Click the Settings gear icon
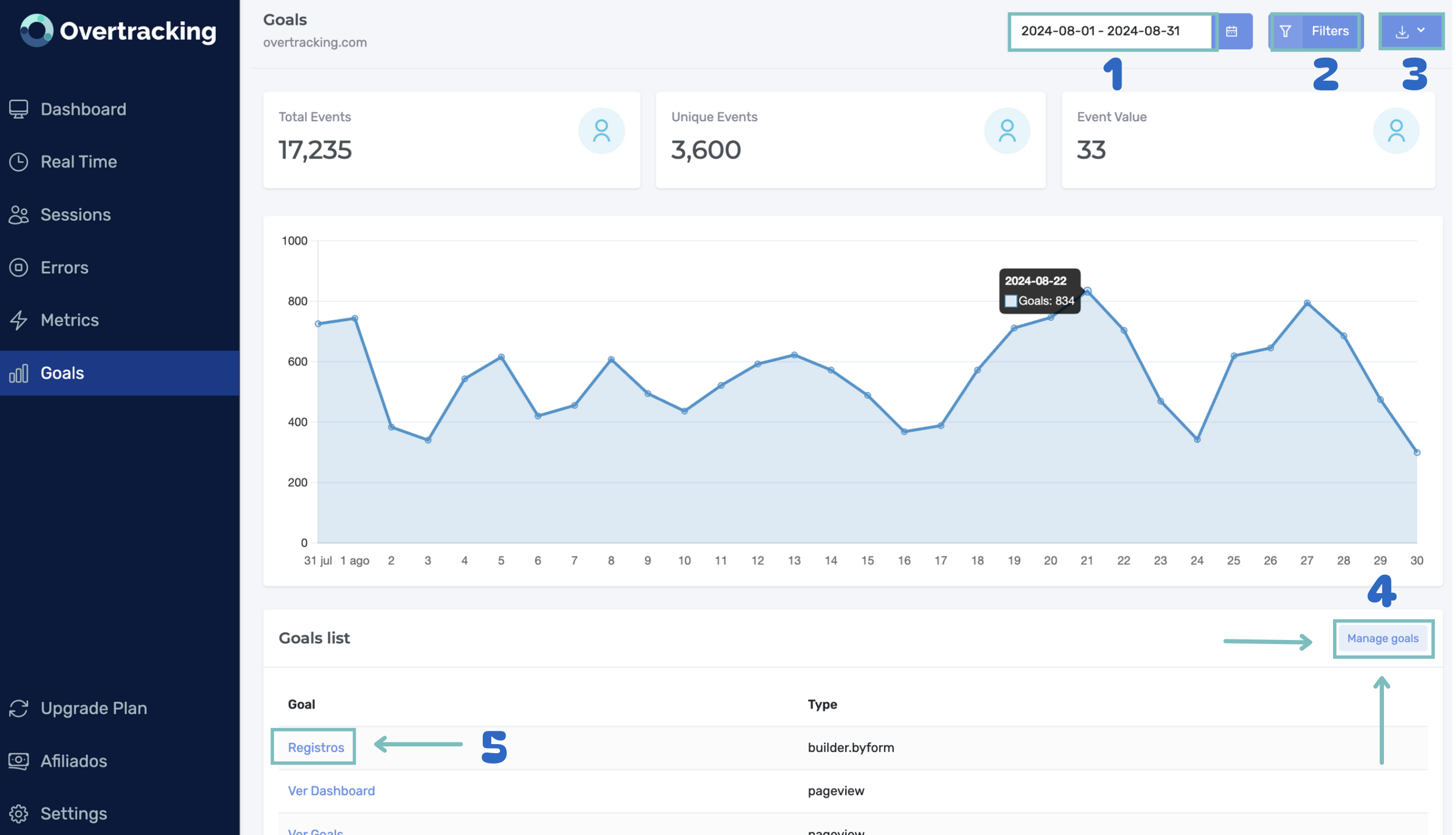 coord(18,814)
